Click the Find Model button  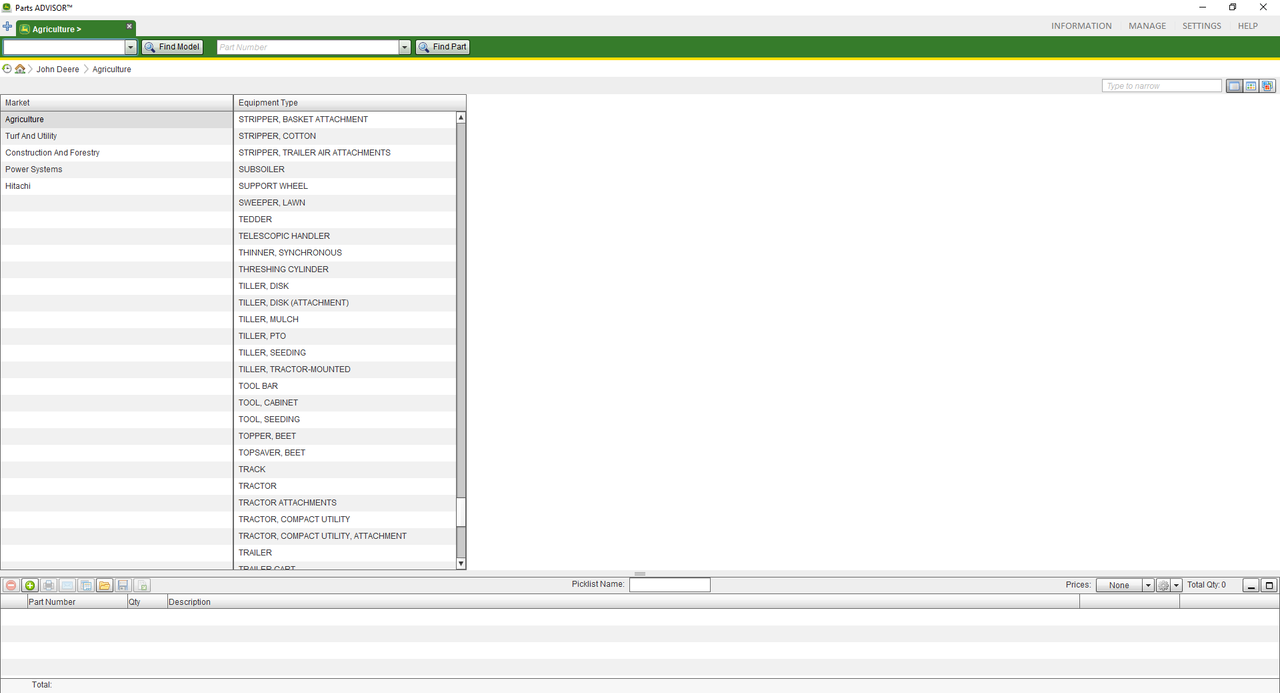point(172,47)
